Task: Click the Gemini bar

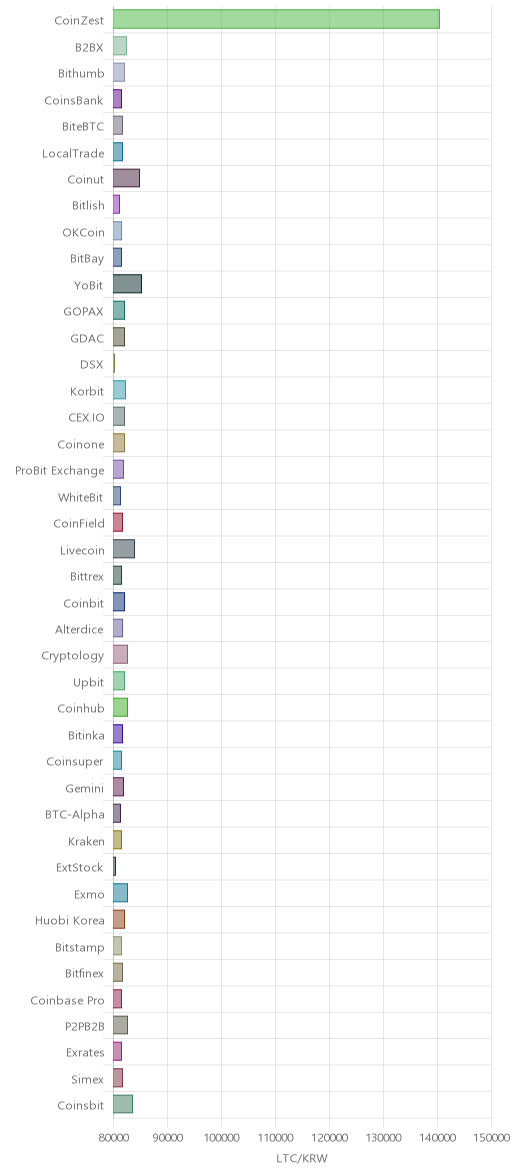Action: point(118,788)
